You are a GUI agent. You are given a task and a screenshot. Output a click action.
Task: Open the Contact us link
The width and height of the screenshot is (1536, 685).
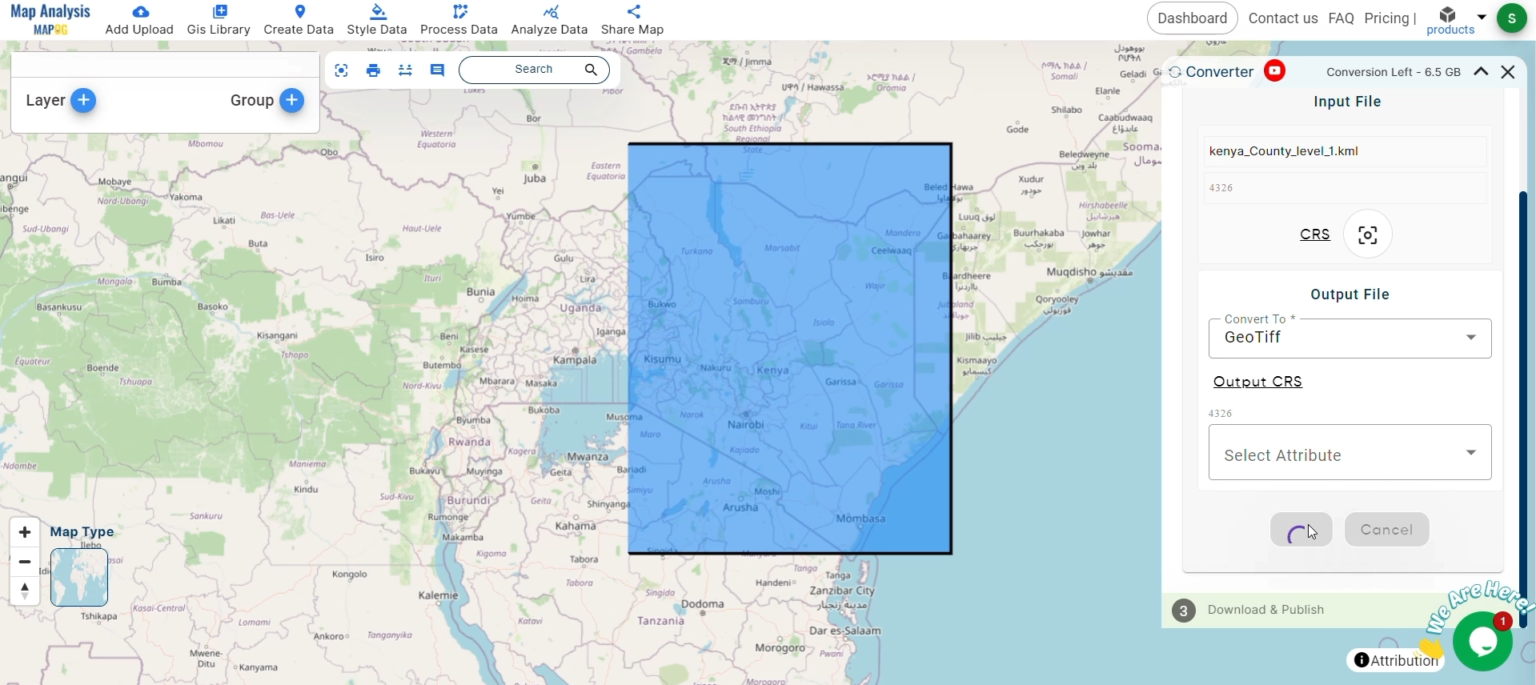pyautogui.click(x=1283, y=17)
